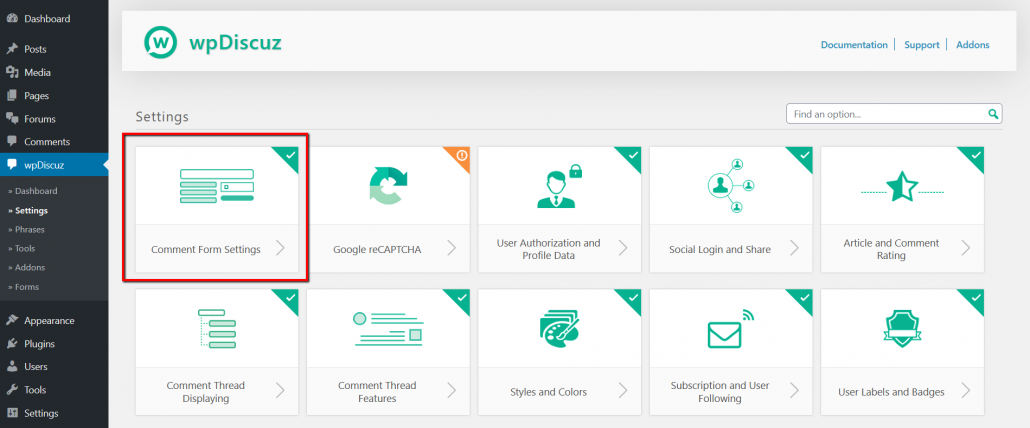Click the Subscription envelope icon

730,328
